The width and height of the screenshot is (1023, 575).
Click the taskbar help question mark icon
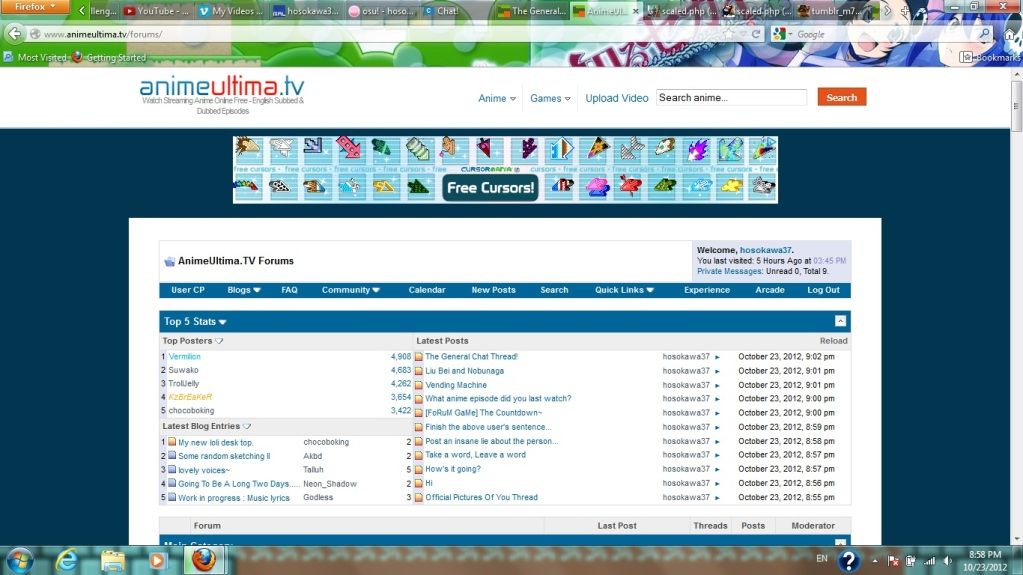point(848,560)
